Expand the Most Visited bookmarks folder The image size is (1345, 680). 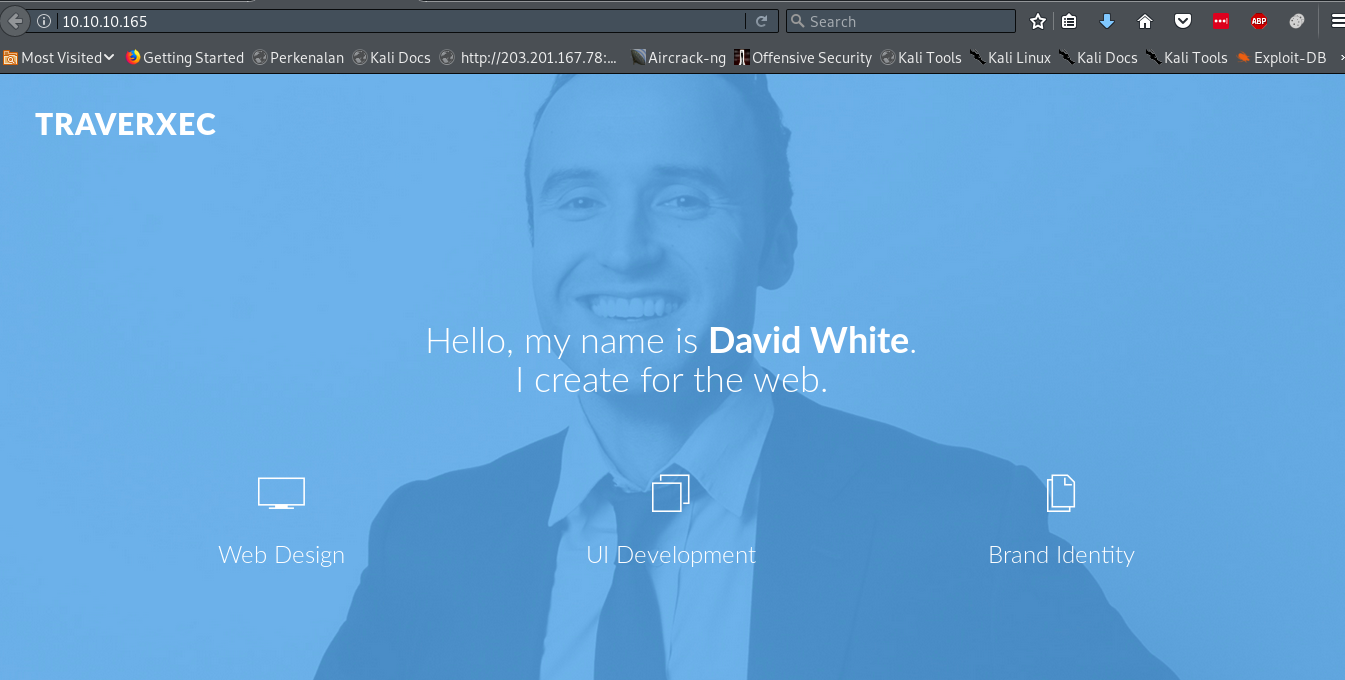point(59,58)
